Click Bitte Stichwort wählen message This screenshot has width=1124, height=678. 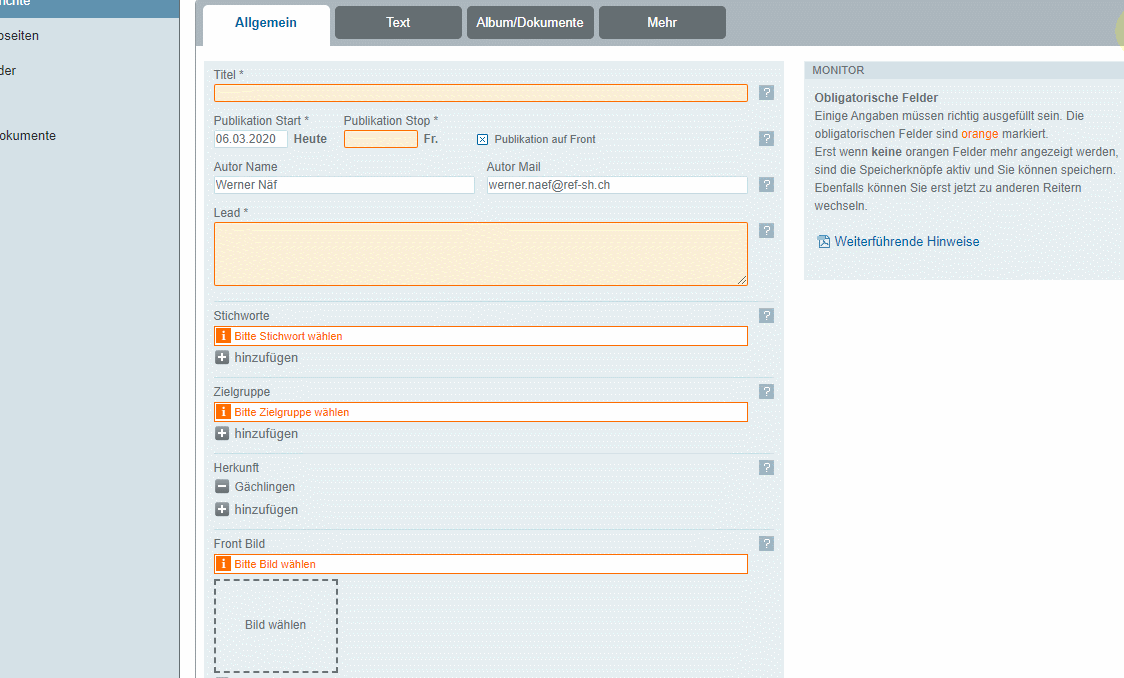(288, 336)
